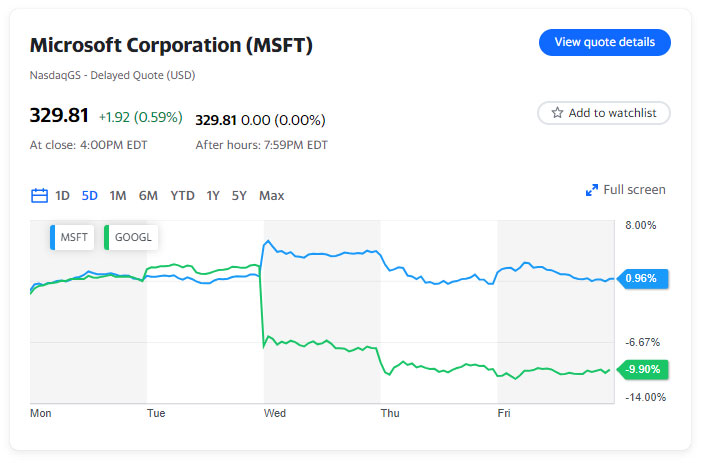Click the Full screen expand arrows icon
Viewport: 705px width, 463px height.
pyautogui.click(x=591, y=190)
